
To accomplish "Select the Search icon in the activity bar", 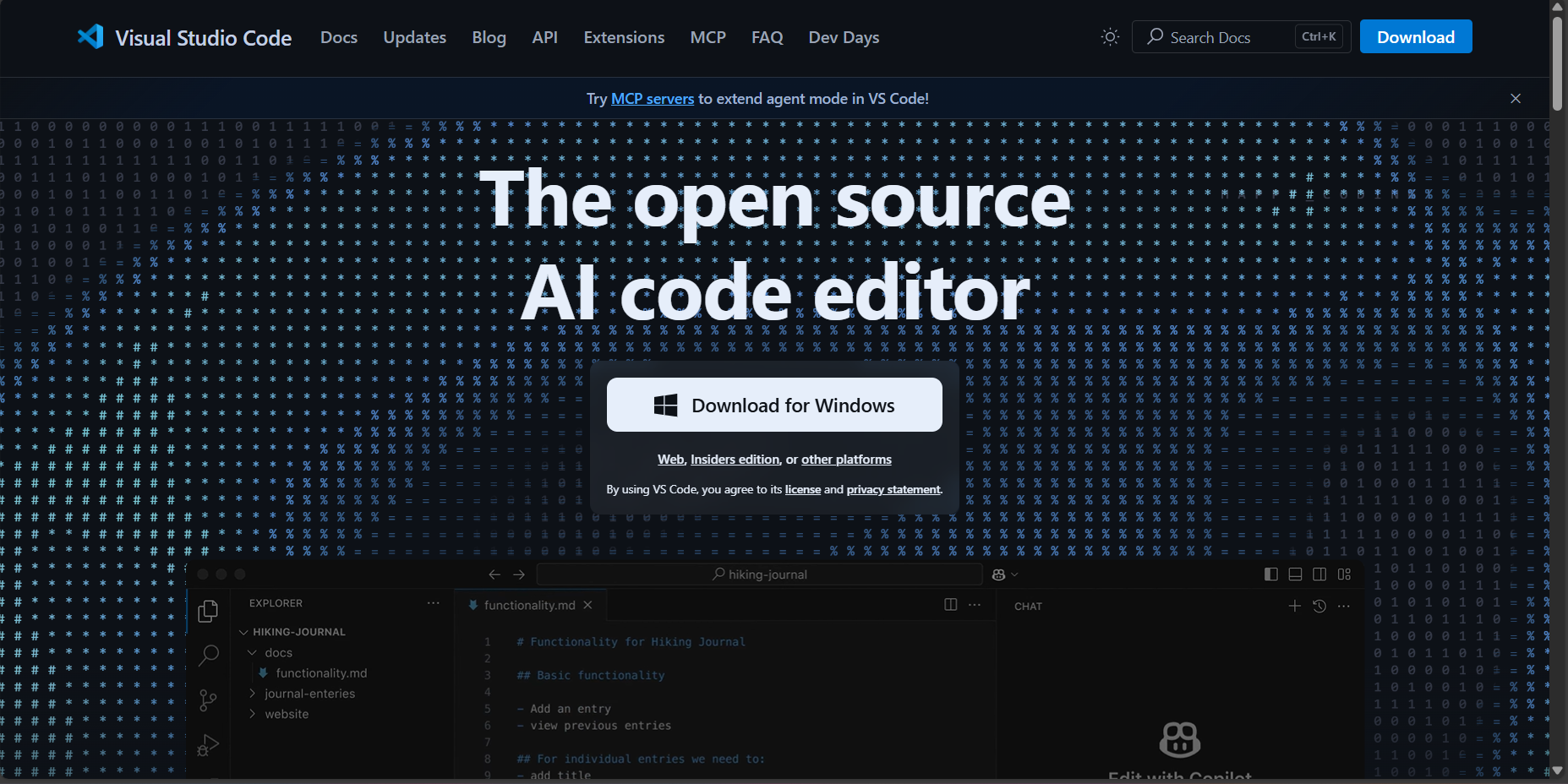I will coord(208,656).
